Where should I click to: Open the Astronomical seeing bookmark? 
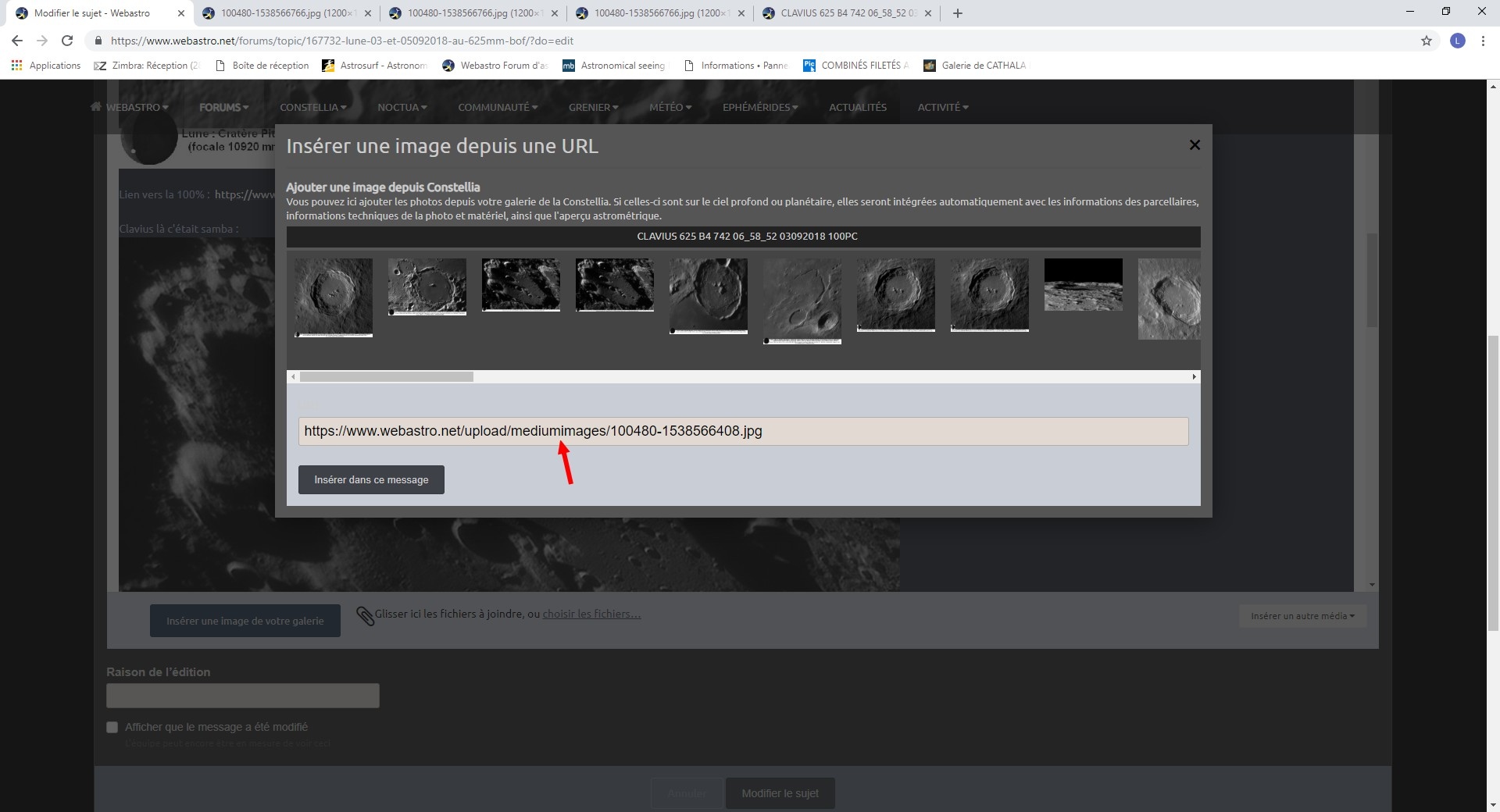[614, 66]
